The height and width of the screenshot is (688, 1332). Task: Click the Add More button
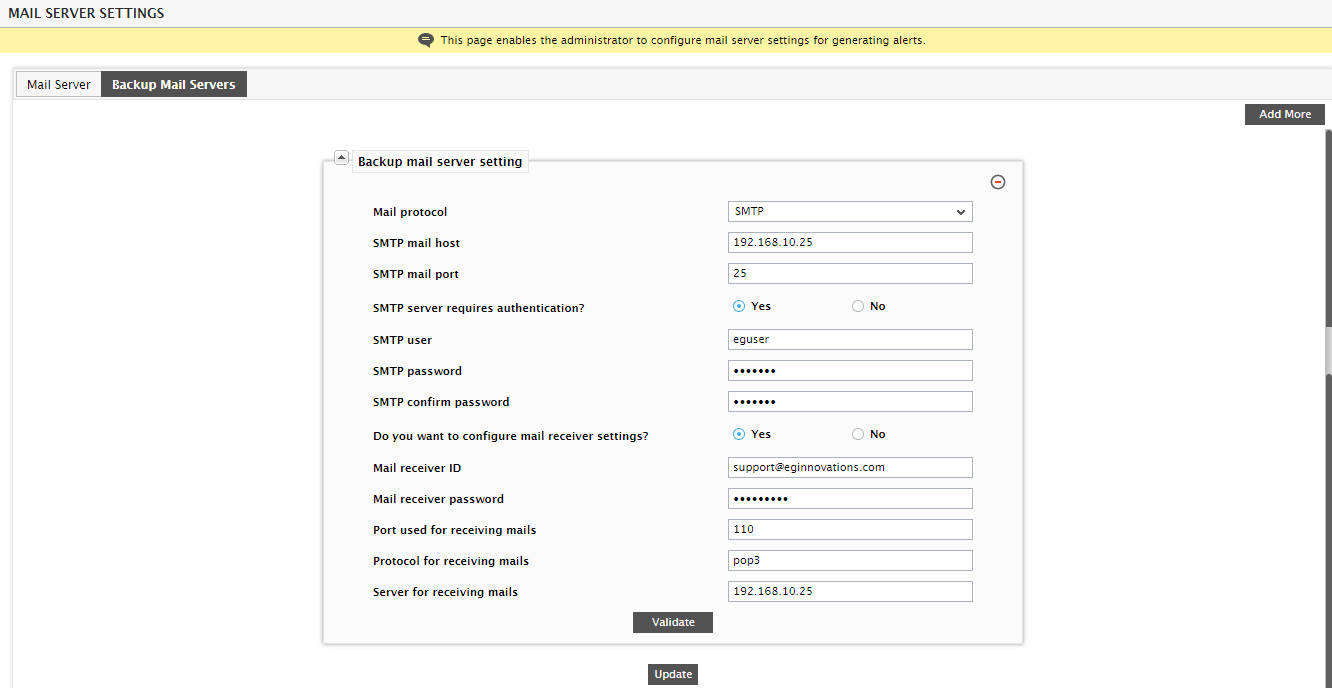1285,114
